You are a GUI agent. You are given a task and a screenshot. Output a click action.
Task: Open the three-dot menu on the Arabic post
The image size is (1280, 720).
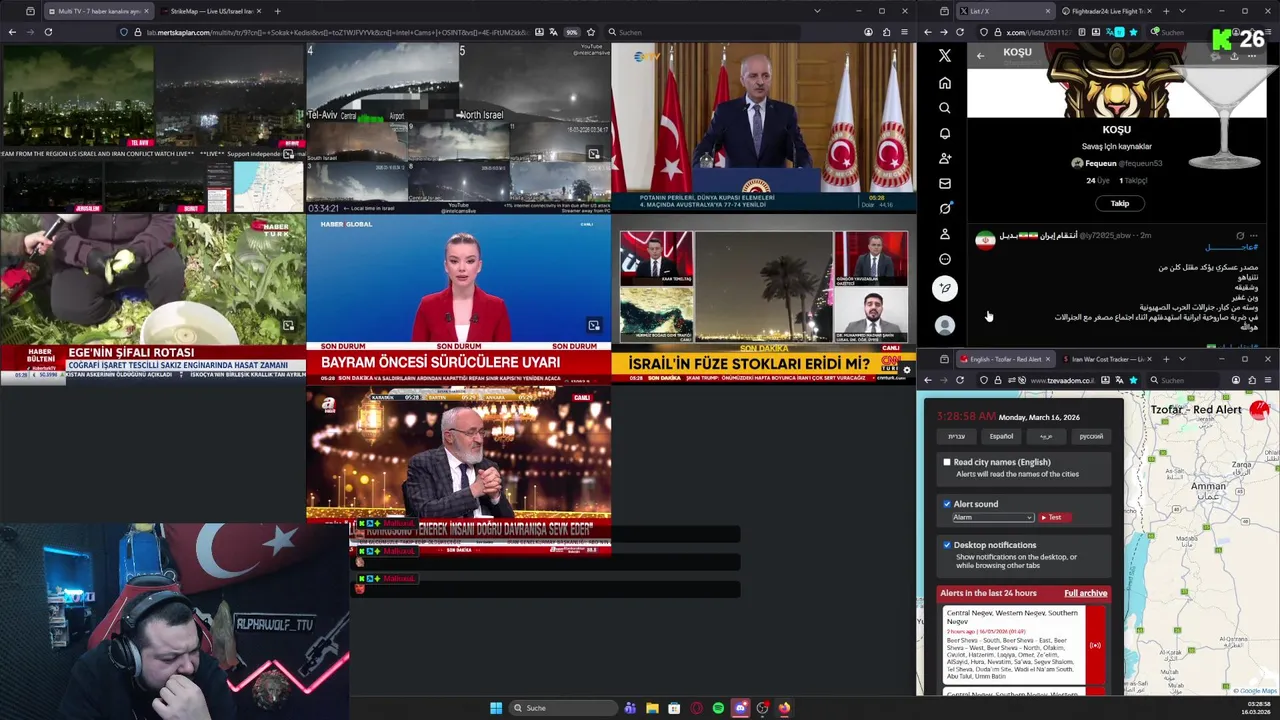point(1253,235)
